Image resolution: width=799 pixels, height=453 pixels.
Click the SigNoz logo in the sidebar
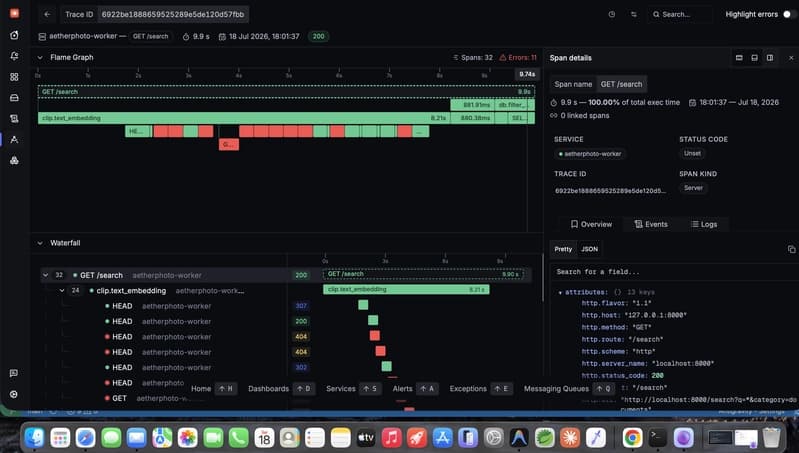click(x=14, y=13)
